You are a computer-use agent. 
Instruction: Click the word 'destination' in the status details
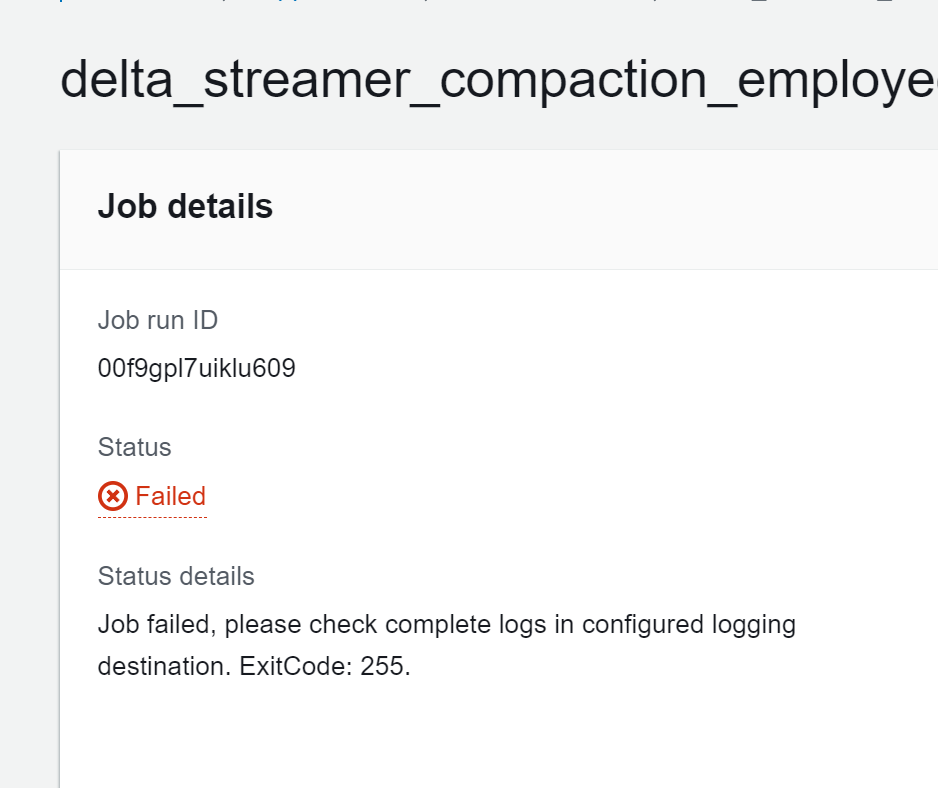165,667
